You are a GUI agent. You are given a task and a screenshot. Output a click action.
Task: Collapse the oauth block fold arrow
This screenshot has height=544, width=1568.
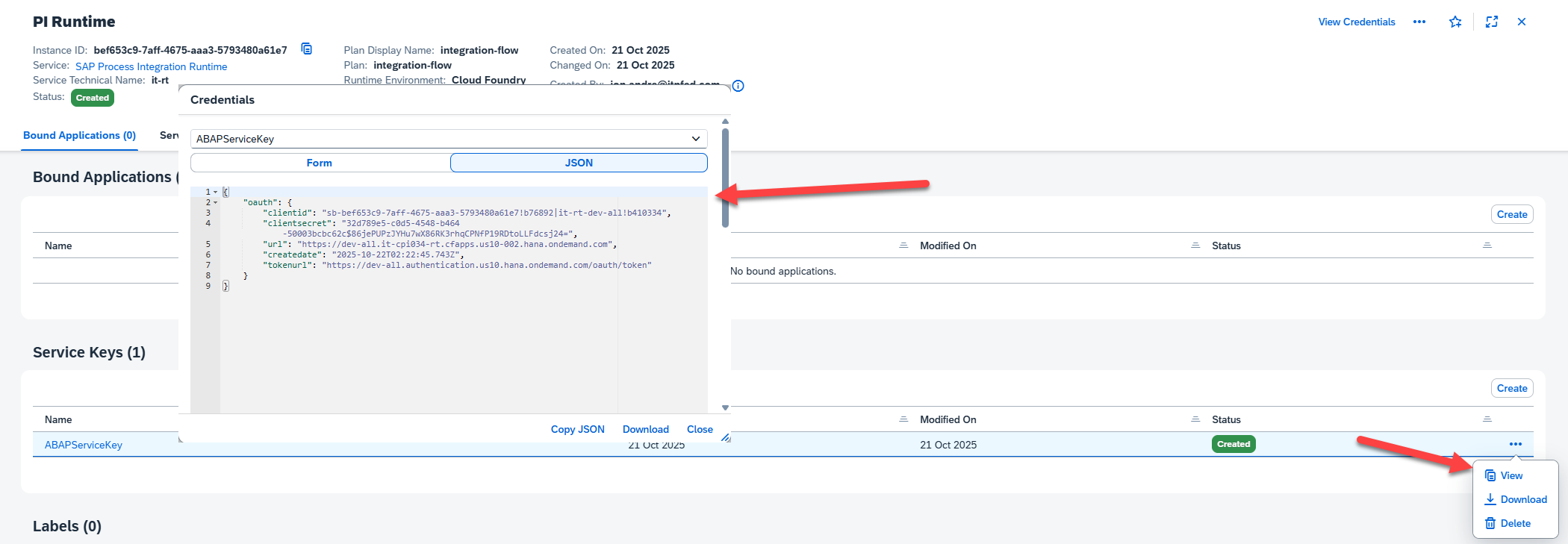(216, 203)
